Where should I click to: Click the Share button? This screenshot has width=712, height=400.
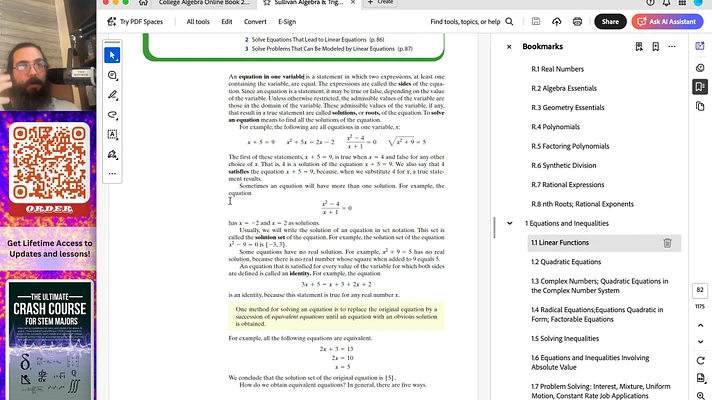click(x=610, y=21)
